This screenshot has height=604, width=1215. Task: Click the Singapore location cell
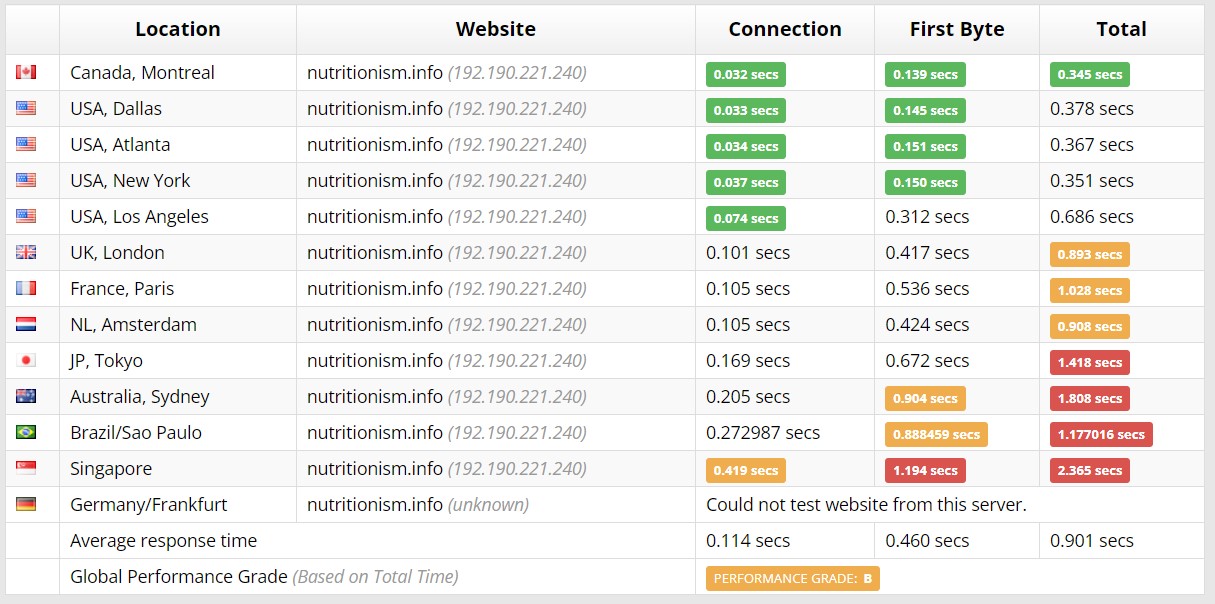coord(178,468)
